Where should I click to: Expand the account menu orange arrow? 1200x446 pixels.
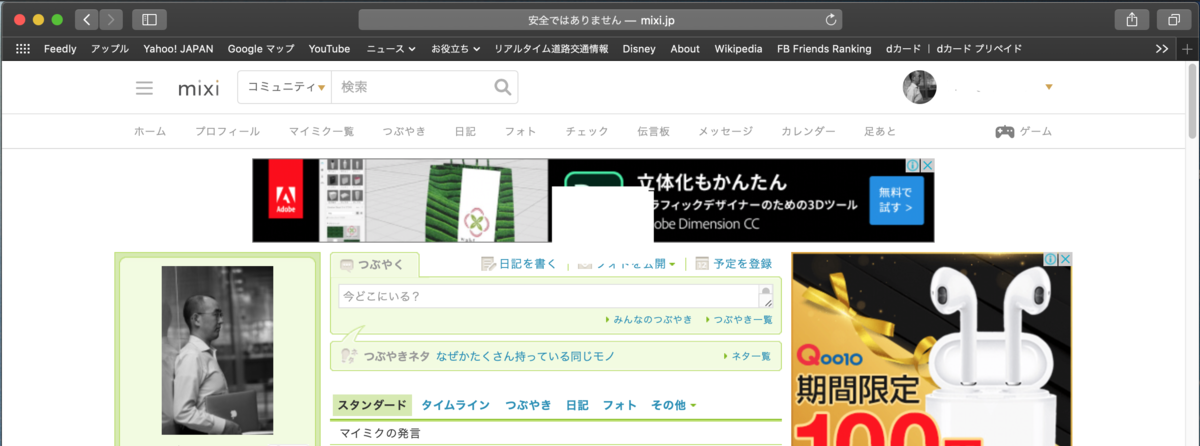tap(1048, 88)
